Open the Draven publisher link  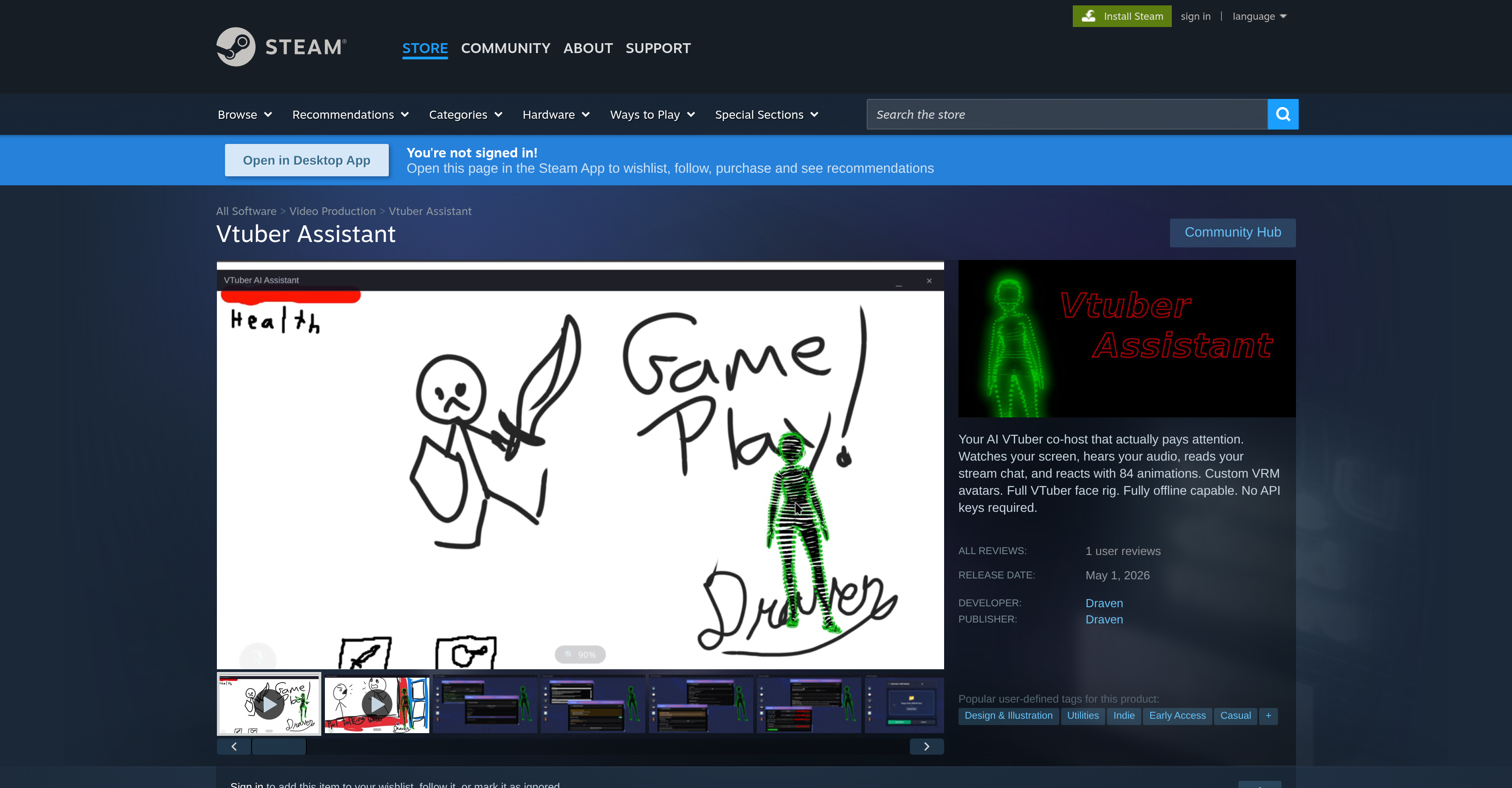point(1104,620)
